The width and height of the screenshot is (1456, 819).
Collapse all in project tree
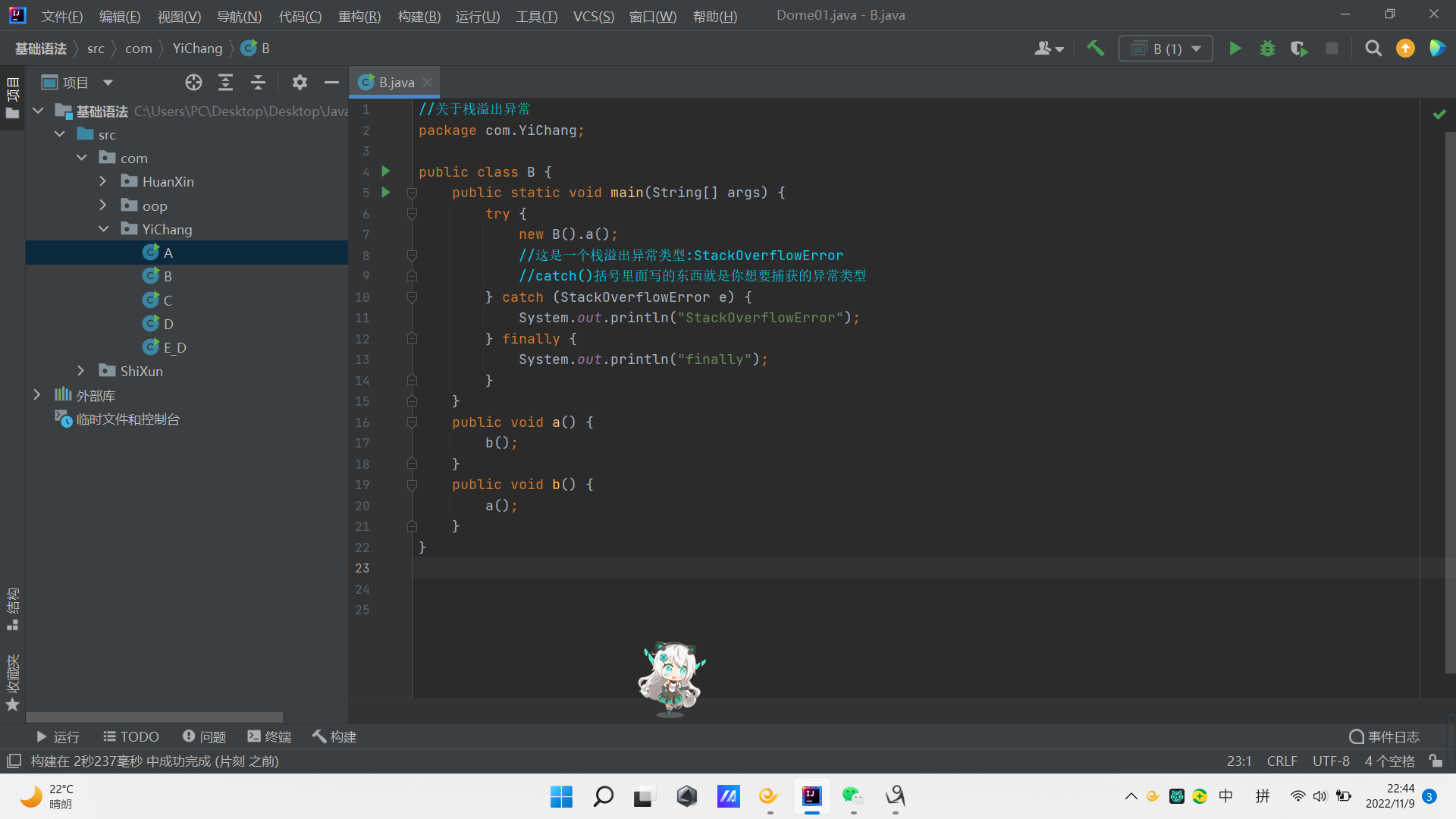point(258,83)
